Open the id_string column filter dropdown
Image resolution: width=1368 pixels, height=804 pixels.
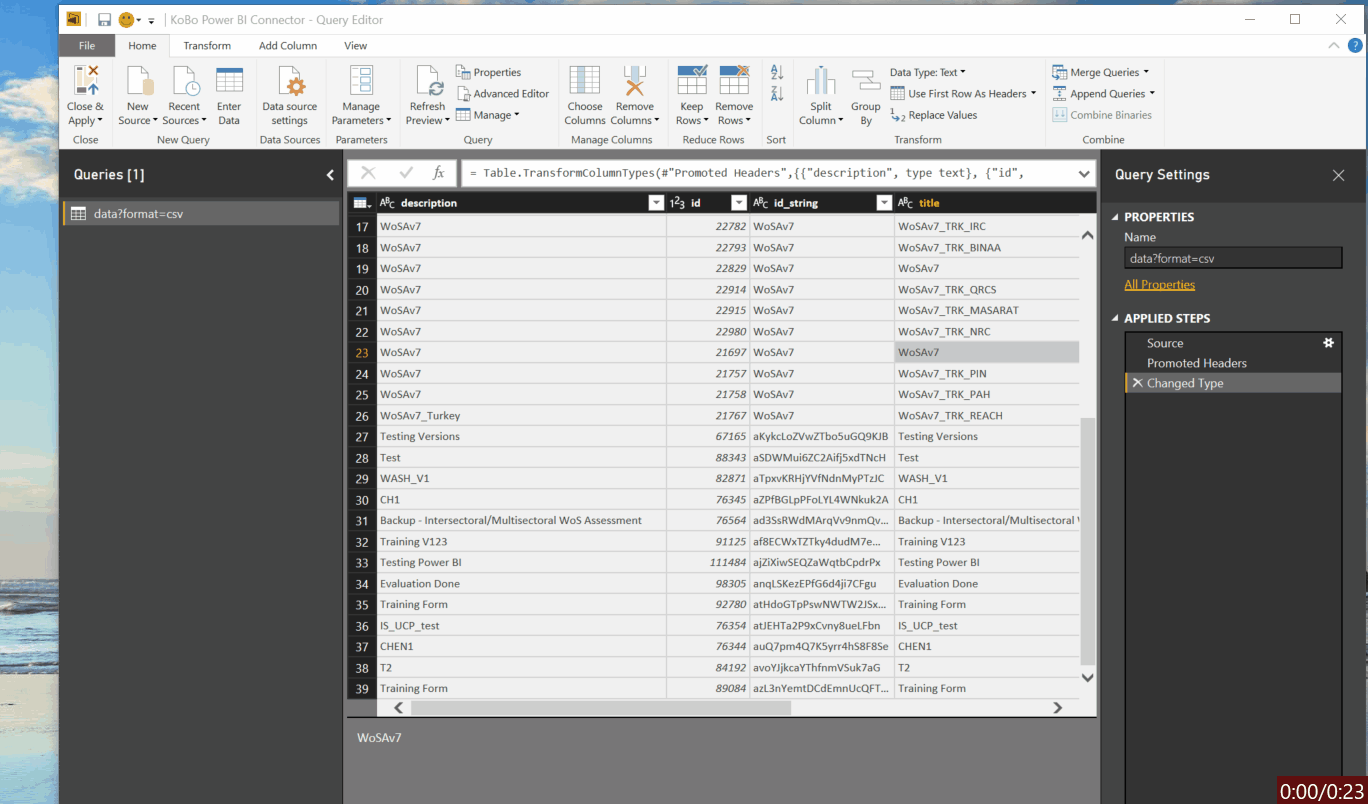click(884, 203)
